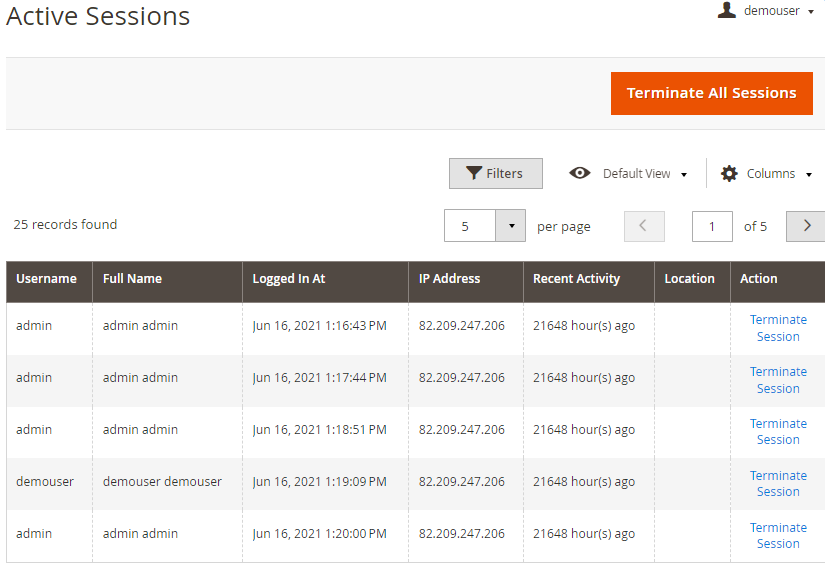Go to next page with right chevron
The image size is (825, 567).
[806, 226]
